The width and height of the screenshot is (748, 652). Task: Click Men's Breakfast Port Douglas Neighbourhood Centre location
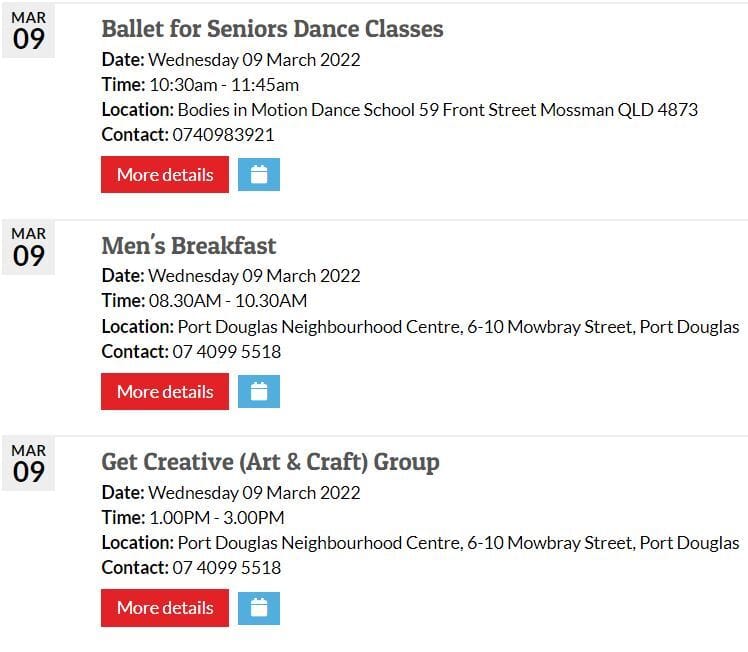point(458,327)
